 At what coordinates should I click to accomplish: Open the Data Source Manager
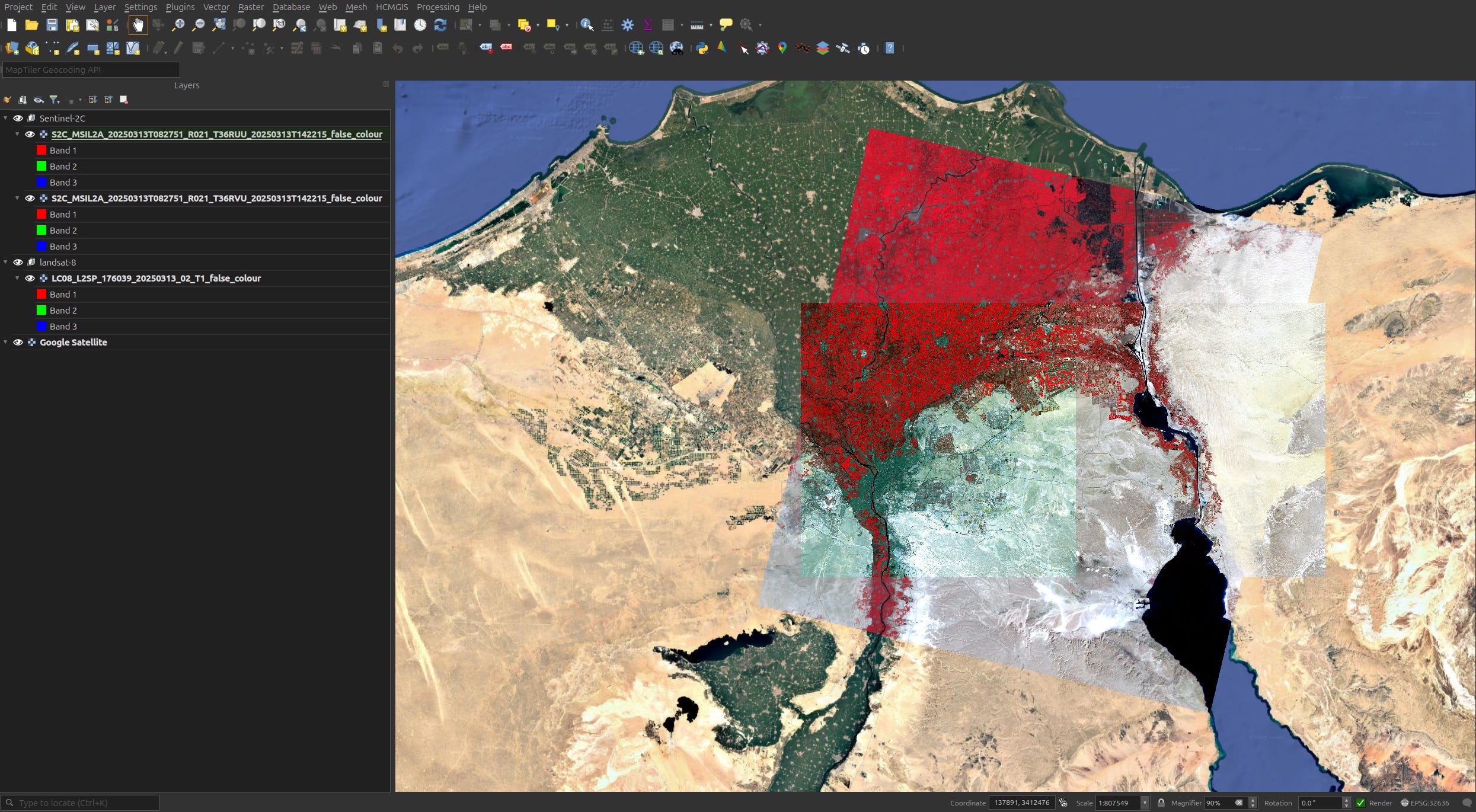pos(12,49)
